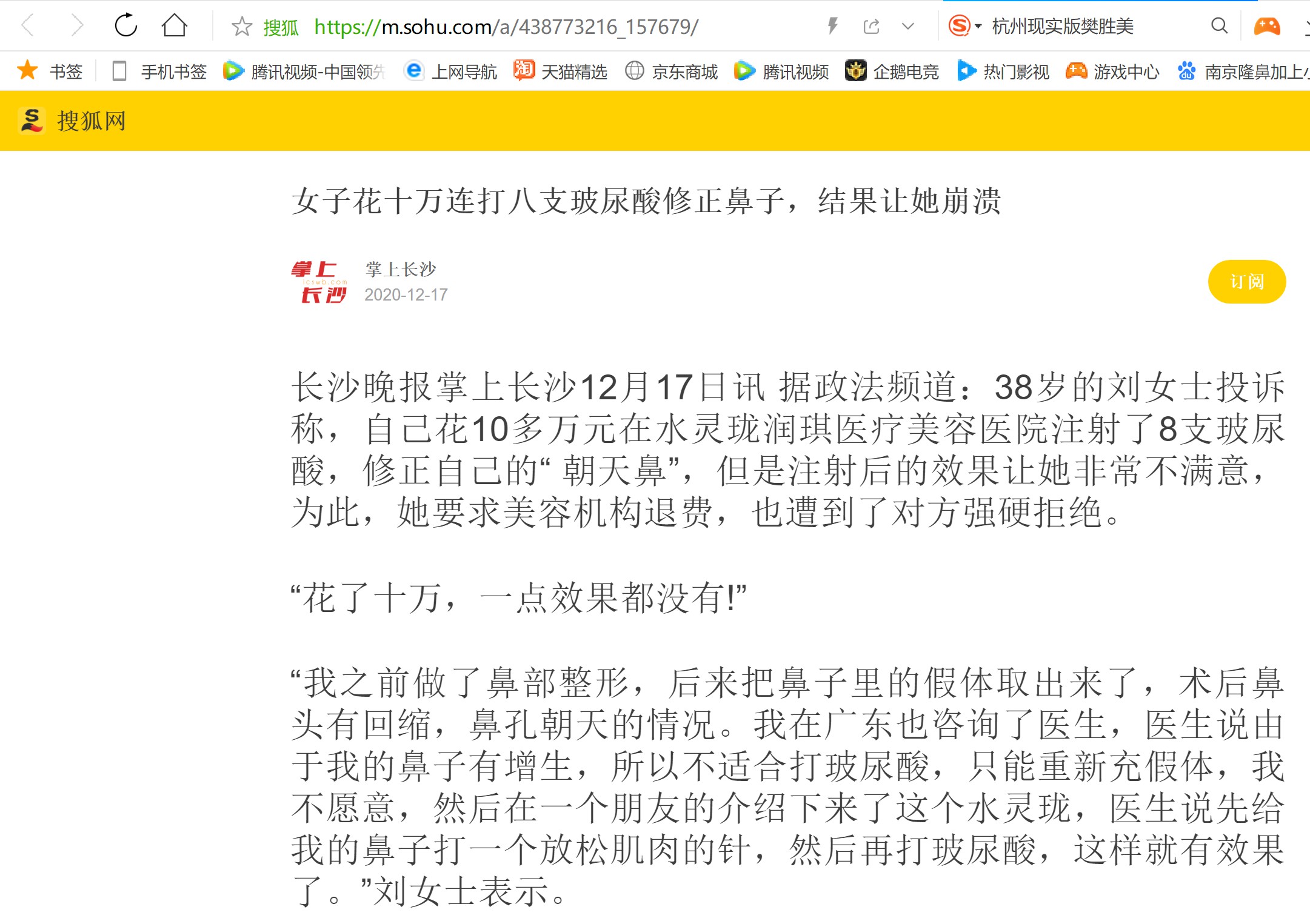Click the 掌上长沙 publisher logo

point(319,282)
